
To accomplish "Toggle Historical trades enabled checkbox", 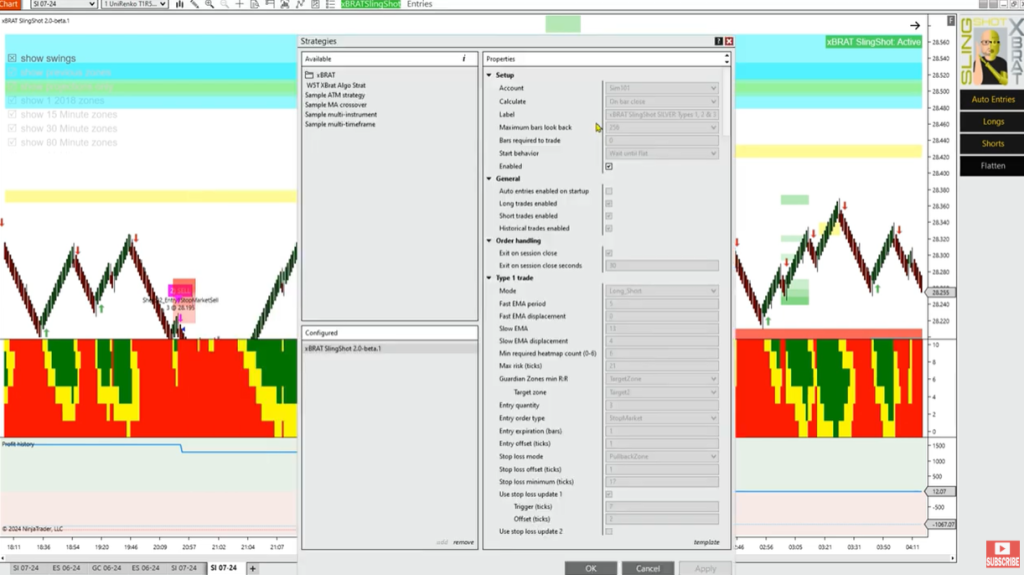I will coord(609,229).
